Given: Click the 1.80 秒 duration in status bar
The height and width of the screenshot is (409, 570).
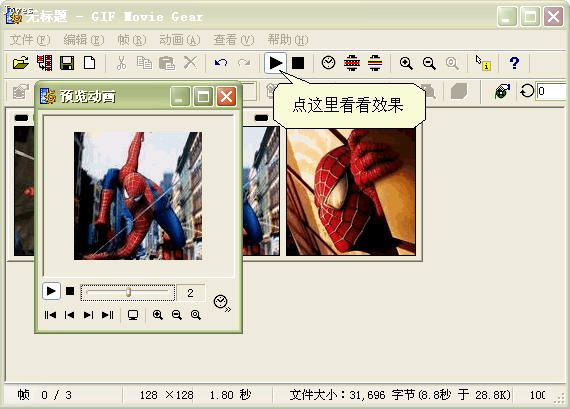Looking at the screenshot, I should (230, 395).
